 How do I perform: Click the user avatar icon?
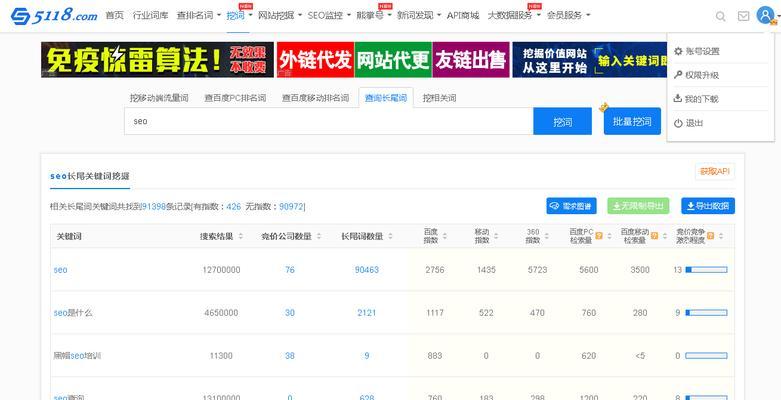point(765,15)
